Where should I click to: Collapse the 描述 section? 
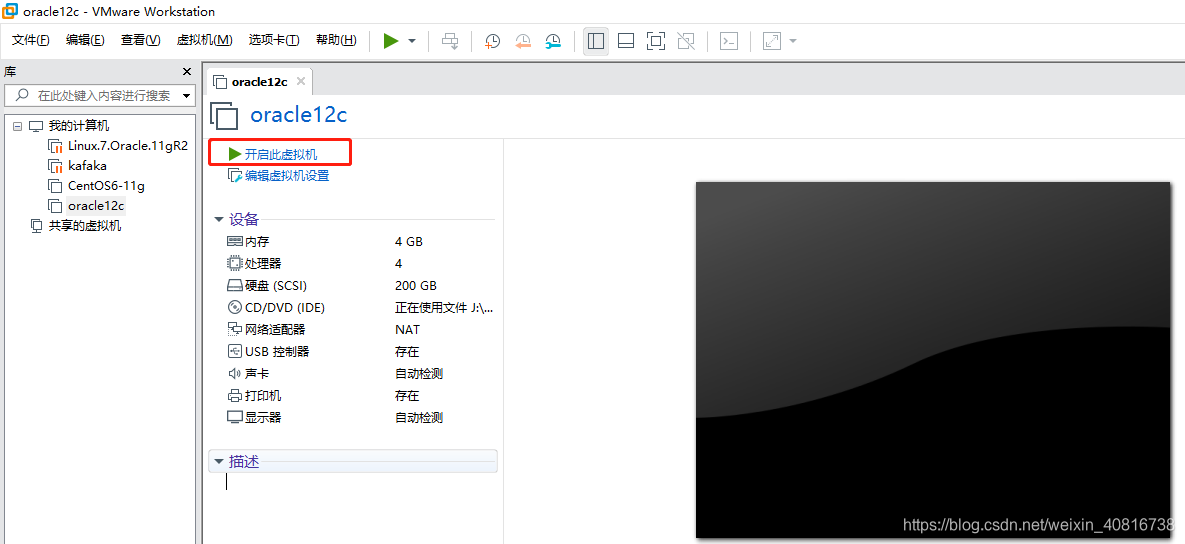tap(219, 461)
